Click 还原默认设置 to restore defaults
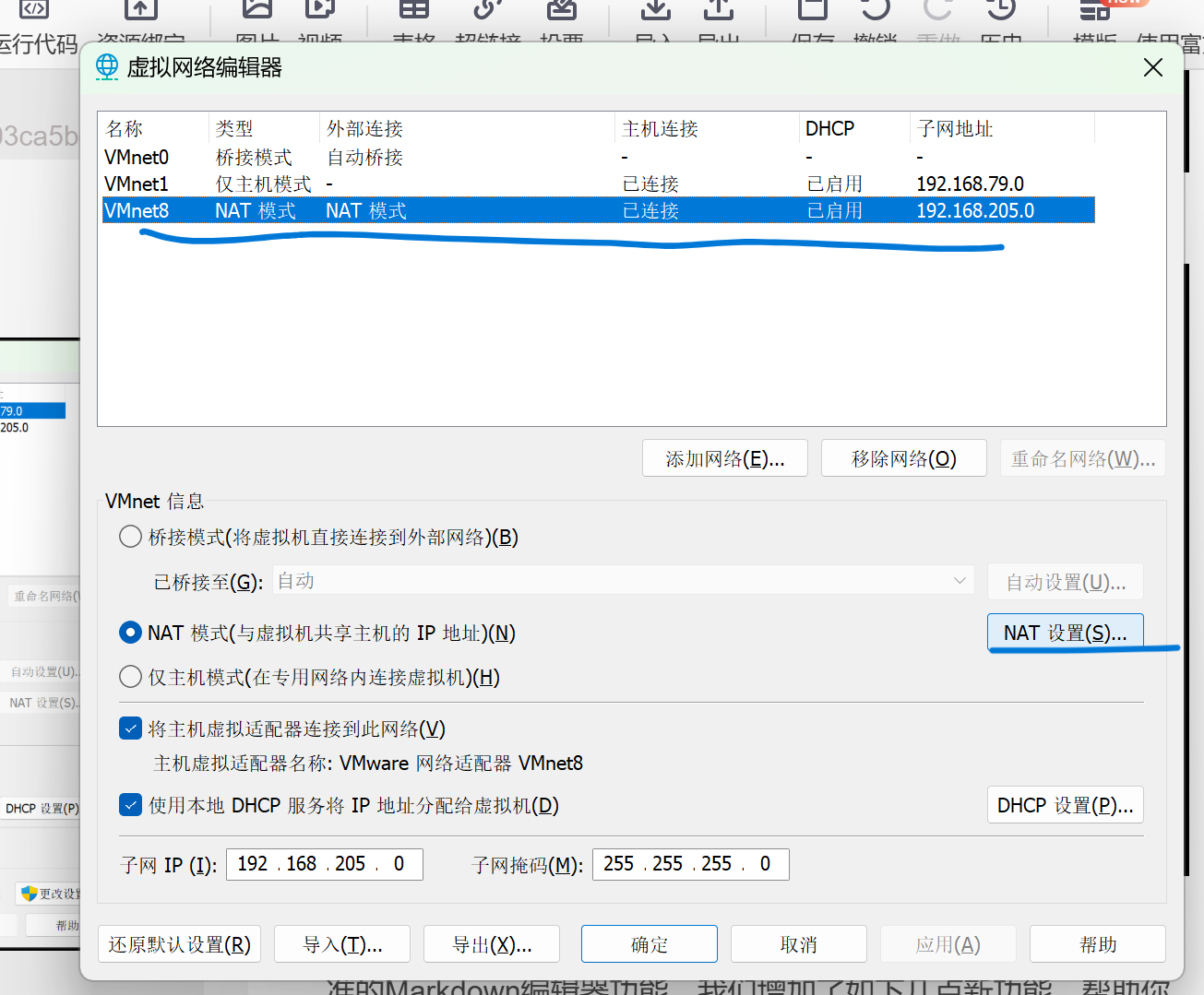1204x995 pixels. coord(179,943)
